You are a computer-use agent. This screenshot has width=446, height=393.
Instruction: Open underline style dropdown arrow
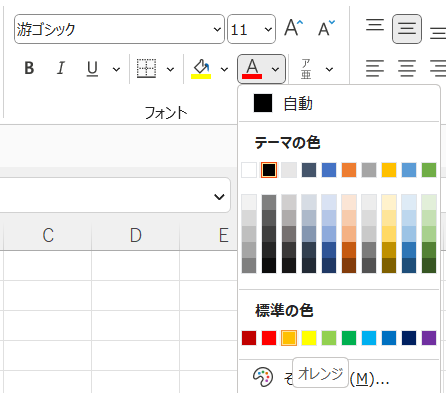(x=116, y=69)
